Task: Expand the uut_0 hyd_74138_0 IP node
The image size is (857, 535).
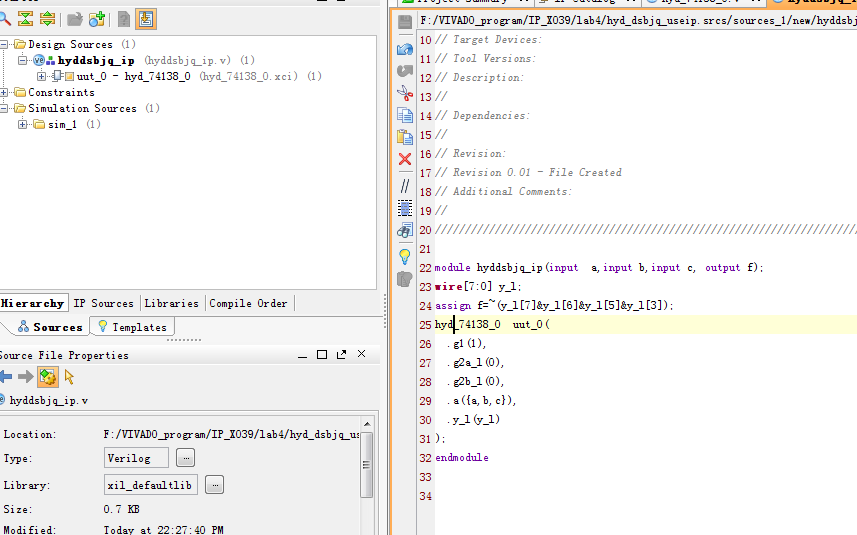Action: [41, 77]
